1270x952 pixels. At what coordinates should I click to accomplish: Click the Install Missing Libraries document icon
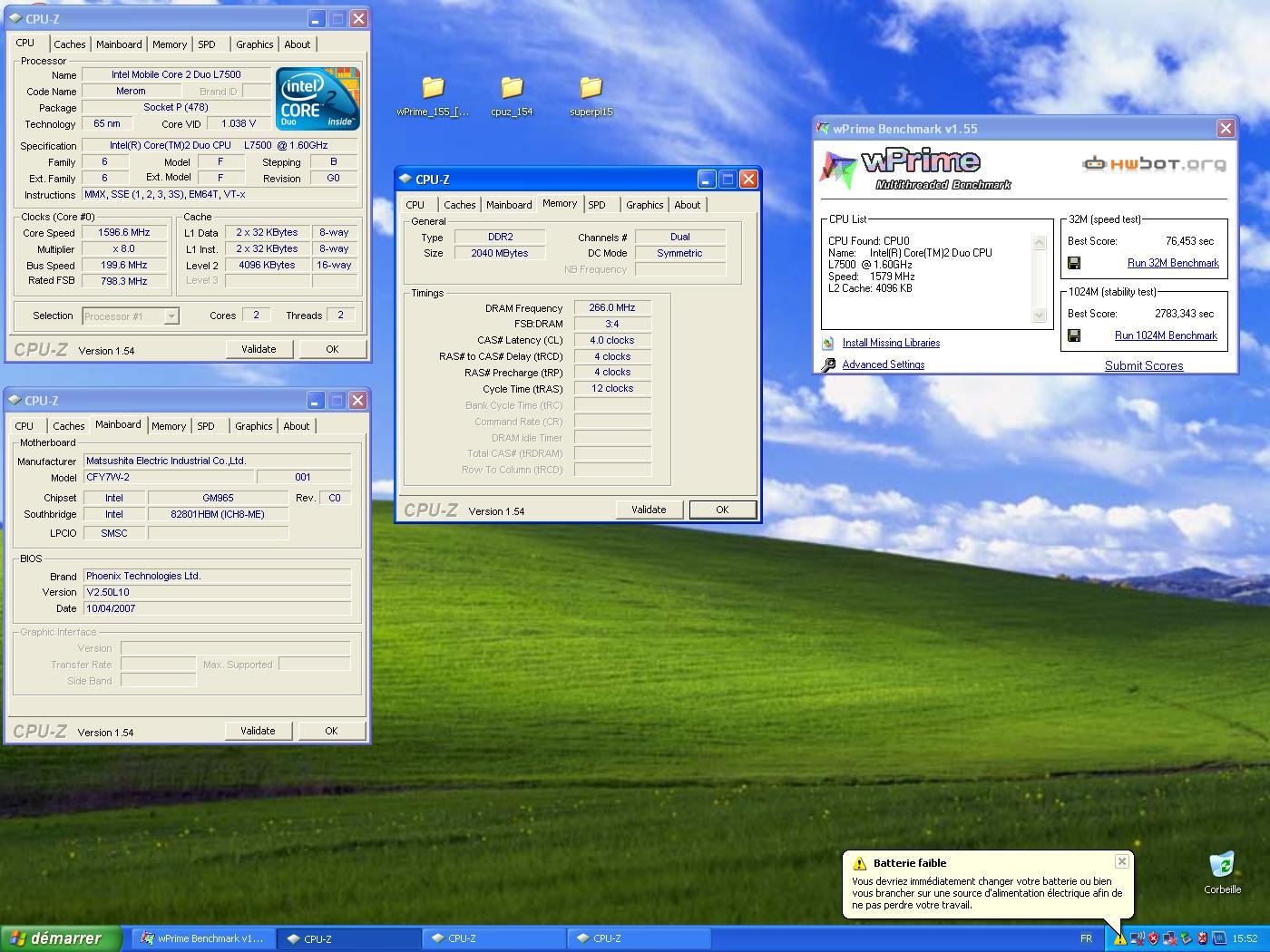827,343
